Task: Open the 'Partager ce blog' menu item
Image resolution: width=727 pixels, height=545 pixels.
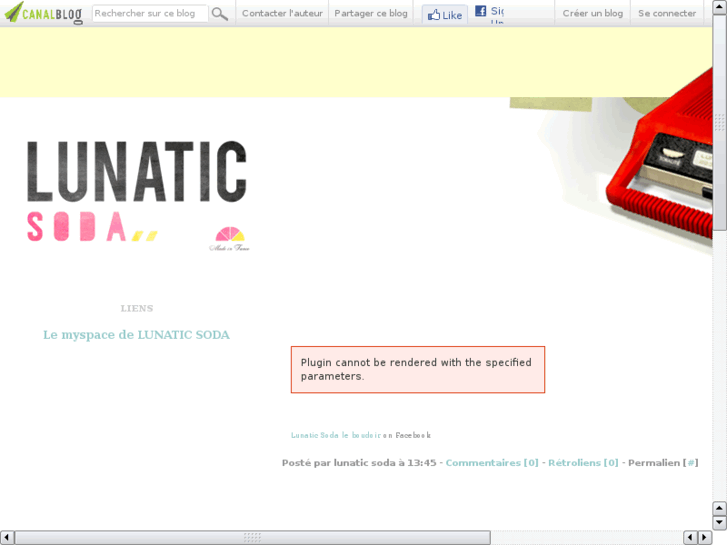Action: [371, 13]
